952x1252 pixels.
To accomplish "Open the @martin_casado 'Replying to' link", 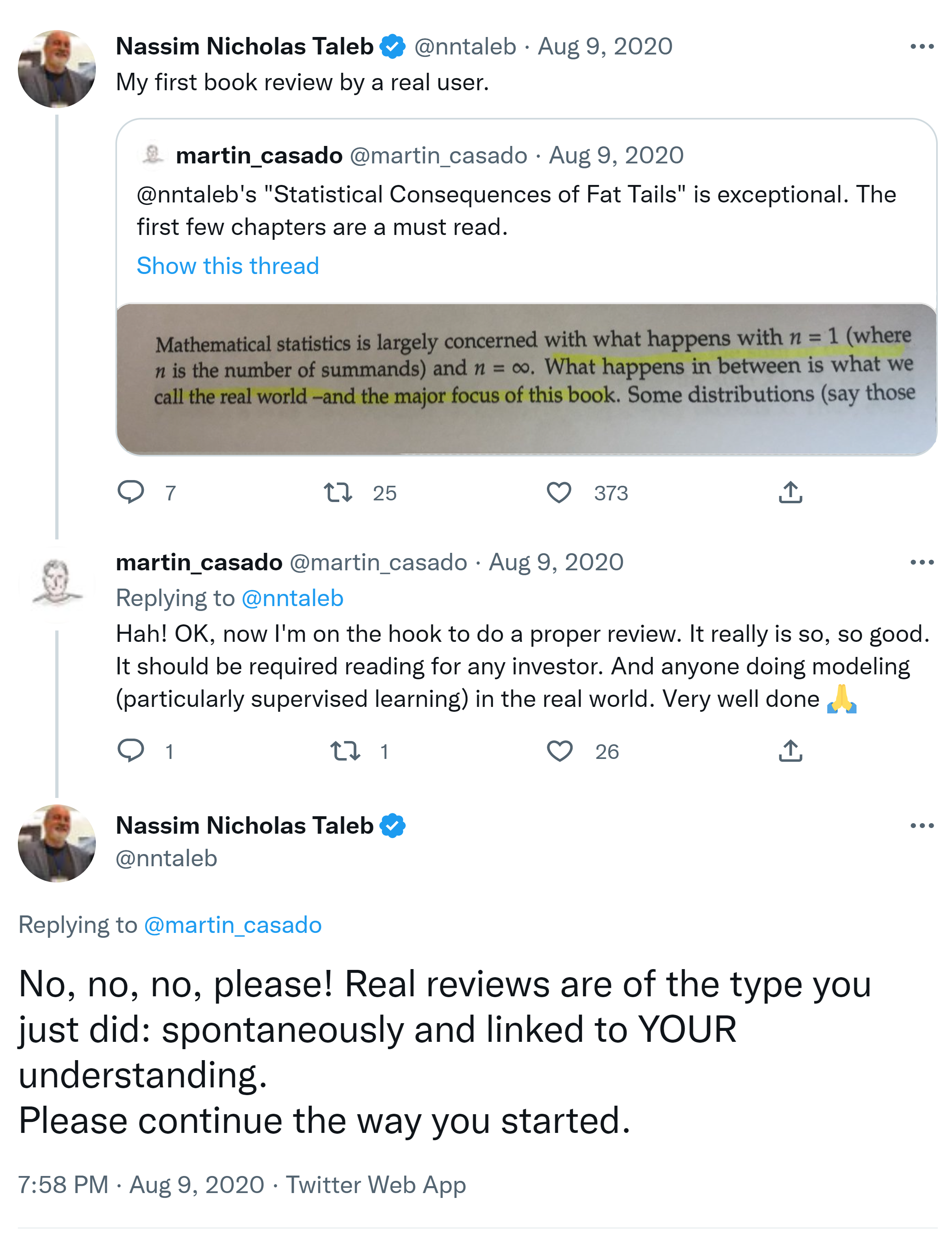I will [x=233, y=925].
